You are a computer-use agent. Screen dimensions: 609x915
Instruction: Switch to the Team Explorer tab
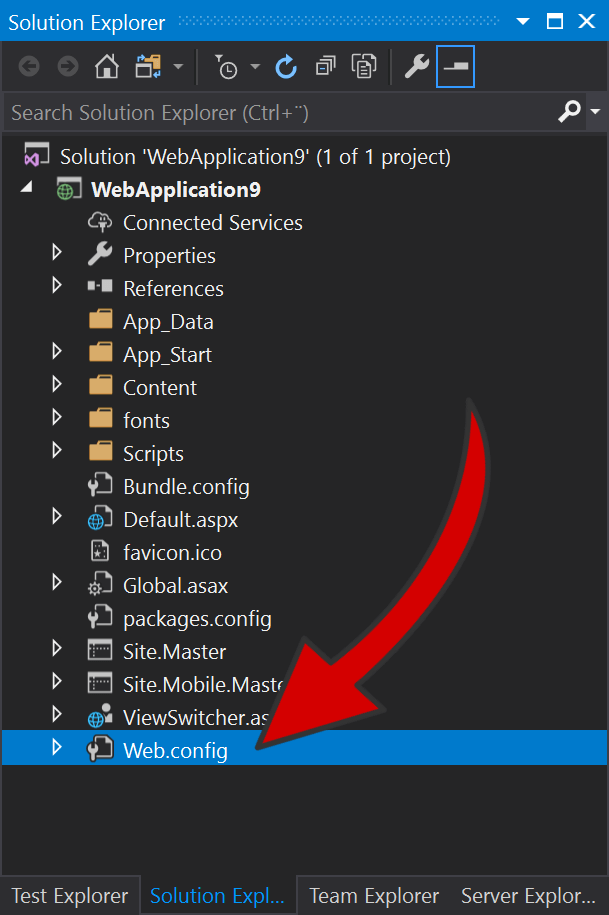pyautogui.click(x=373, y=895)
